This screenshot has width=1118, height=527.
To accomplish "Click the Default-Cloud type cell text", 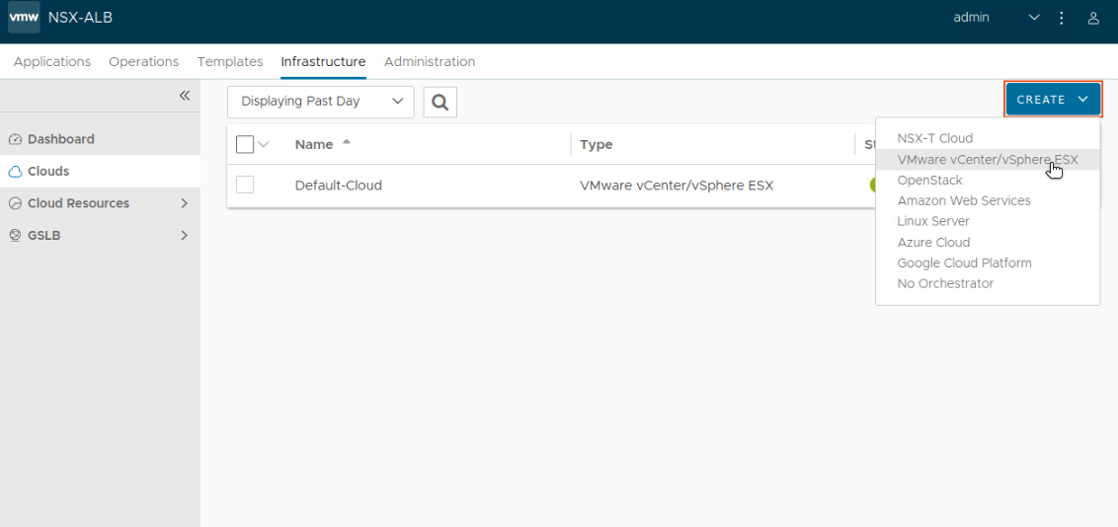I will tap(677, 185).
